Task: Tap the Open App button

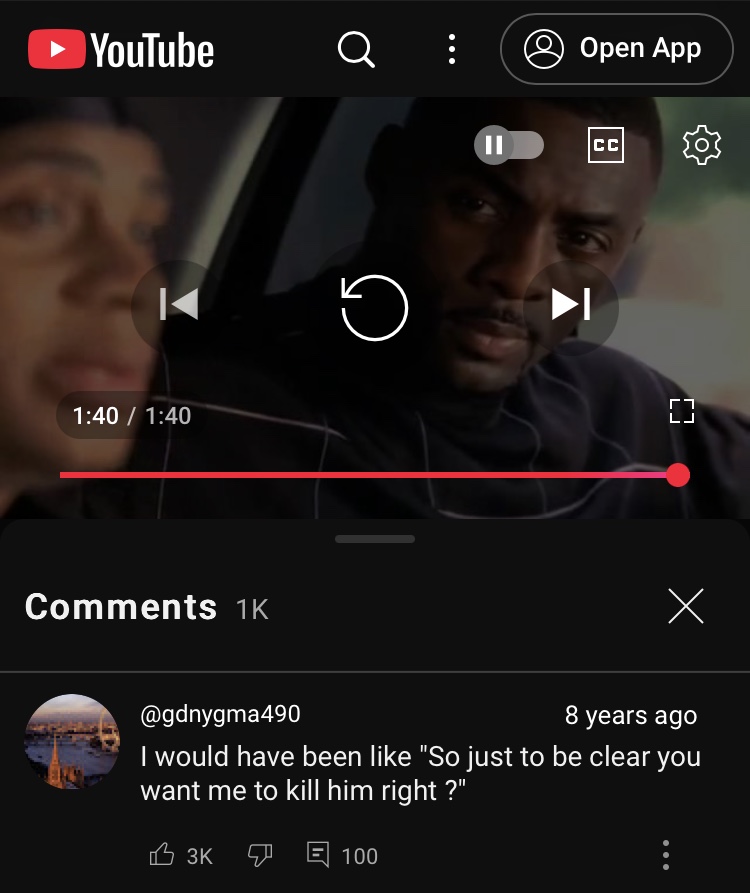Action: coord(617,49)
